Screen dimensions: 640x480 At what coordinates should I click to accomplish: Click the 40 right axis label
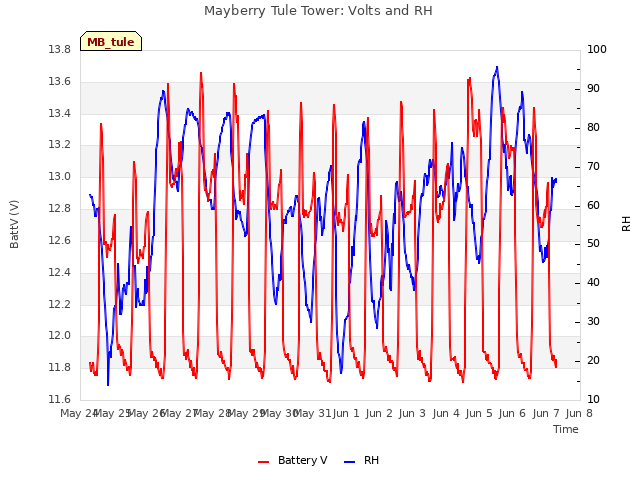coord(593,282)
